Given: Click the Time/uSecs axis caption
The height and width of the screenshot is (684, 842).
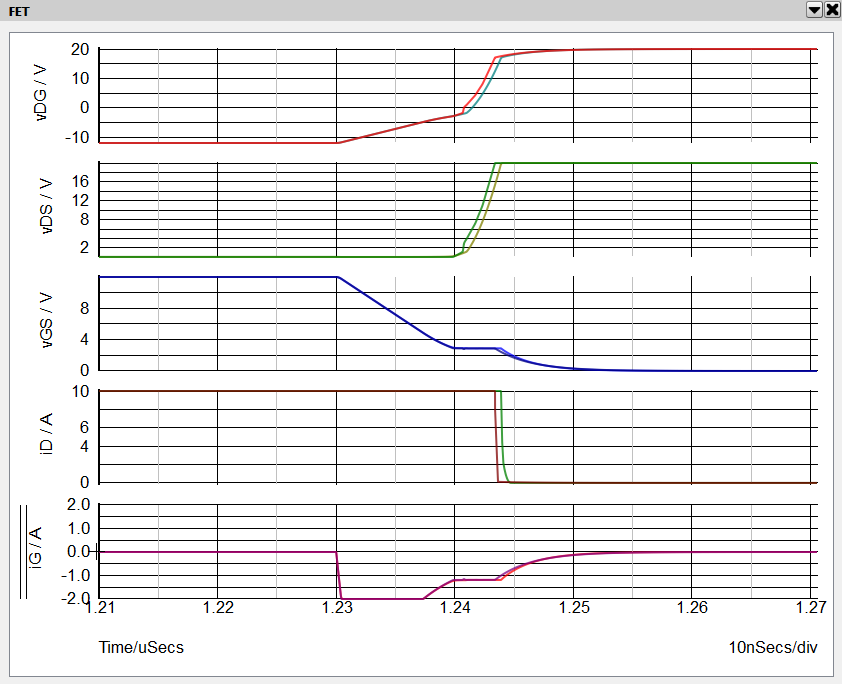Looking at the screenshot, I should coord(141,647).
